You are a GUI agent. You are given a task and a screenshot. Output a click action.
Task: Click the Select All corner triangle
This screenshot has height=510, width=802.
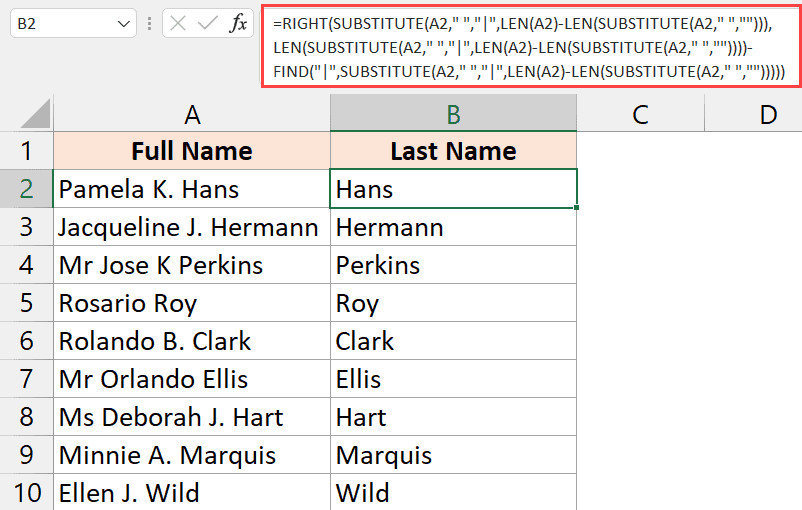27,116
